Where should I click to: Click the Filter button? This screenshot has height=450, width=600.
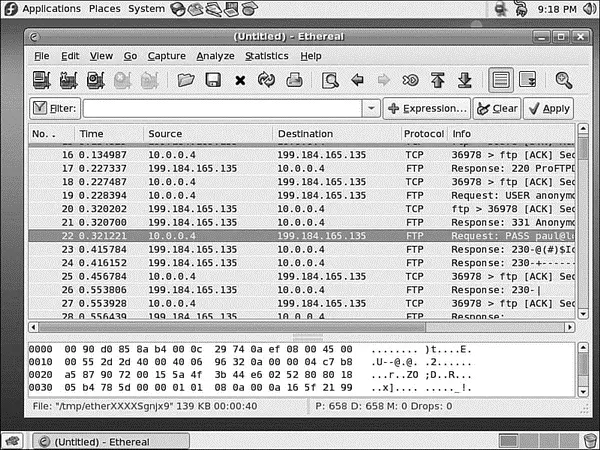[x=55, y=109]
